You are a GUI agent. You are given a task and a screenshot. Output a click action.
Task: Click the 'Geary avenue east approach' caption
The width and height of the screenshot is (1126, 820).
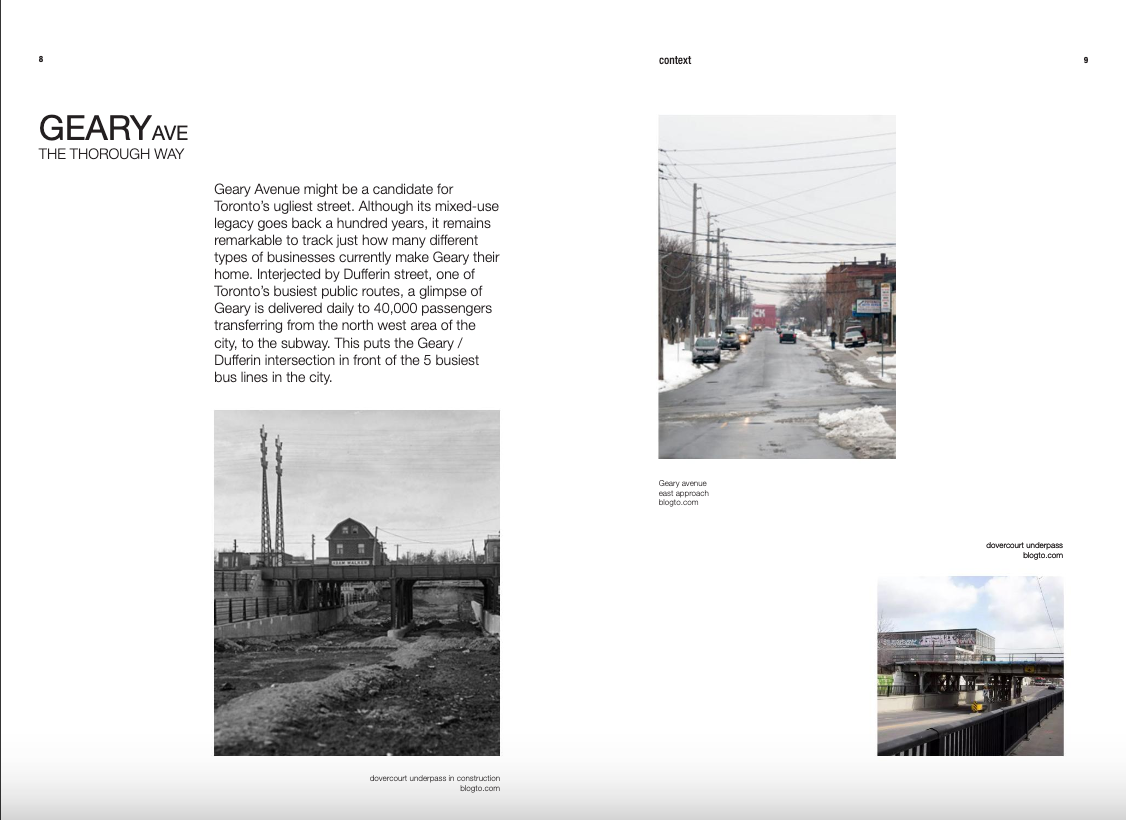(683, 488)
